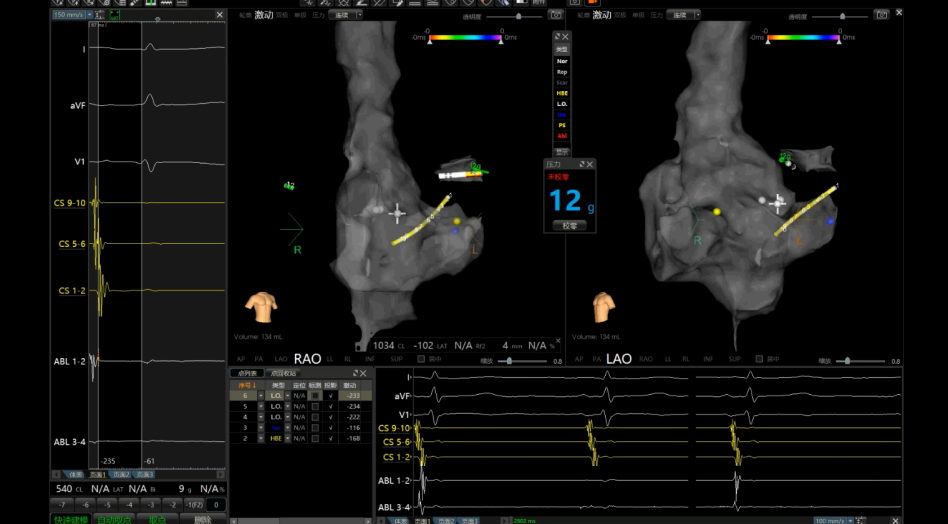Toggle mapping checkbox for point 2
Viewport: 948px width, 524px height.
[315, 438]
